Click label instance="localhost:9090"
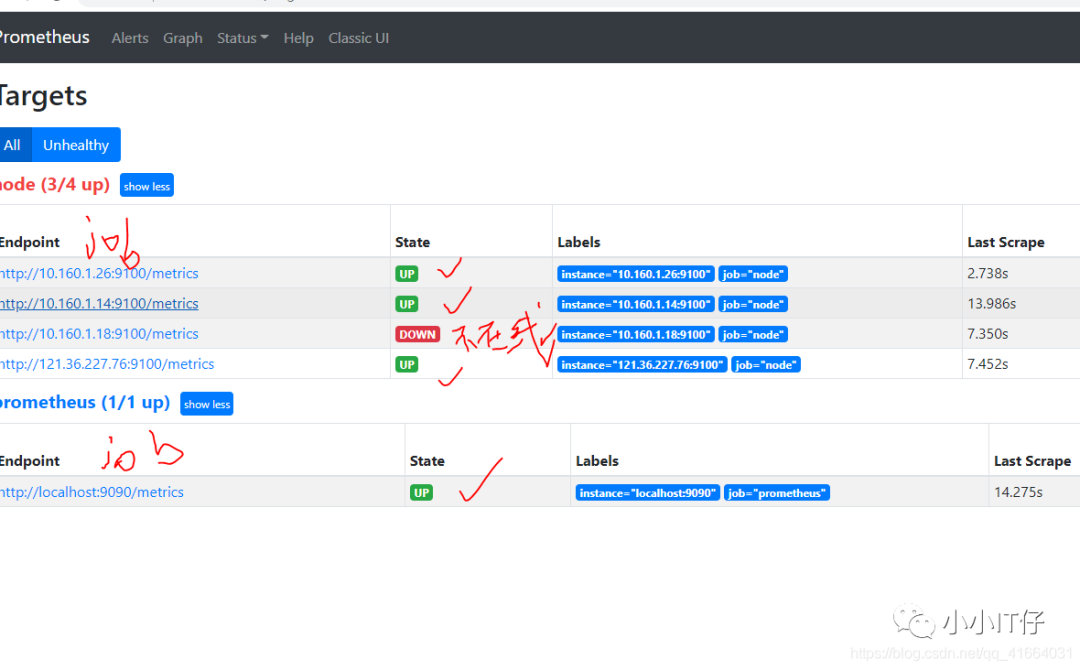Image resolution: width=1080 pixels, height=670 pixels. [647, 493]
